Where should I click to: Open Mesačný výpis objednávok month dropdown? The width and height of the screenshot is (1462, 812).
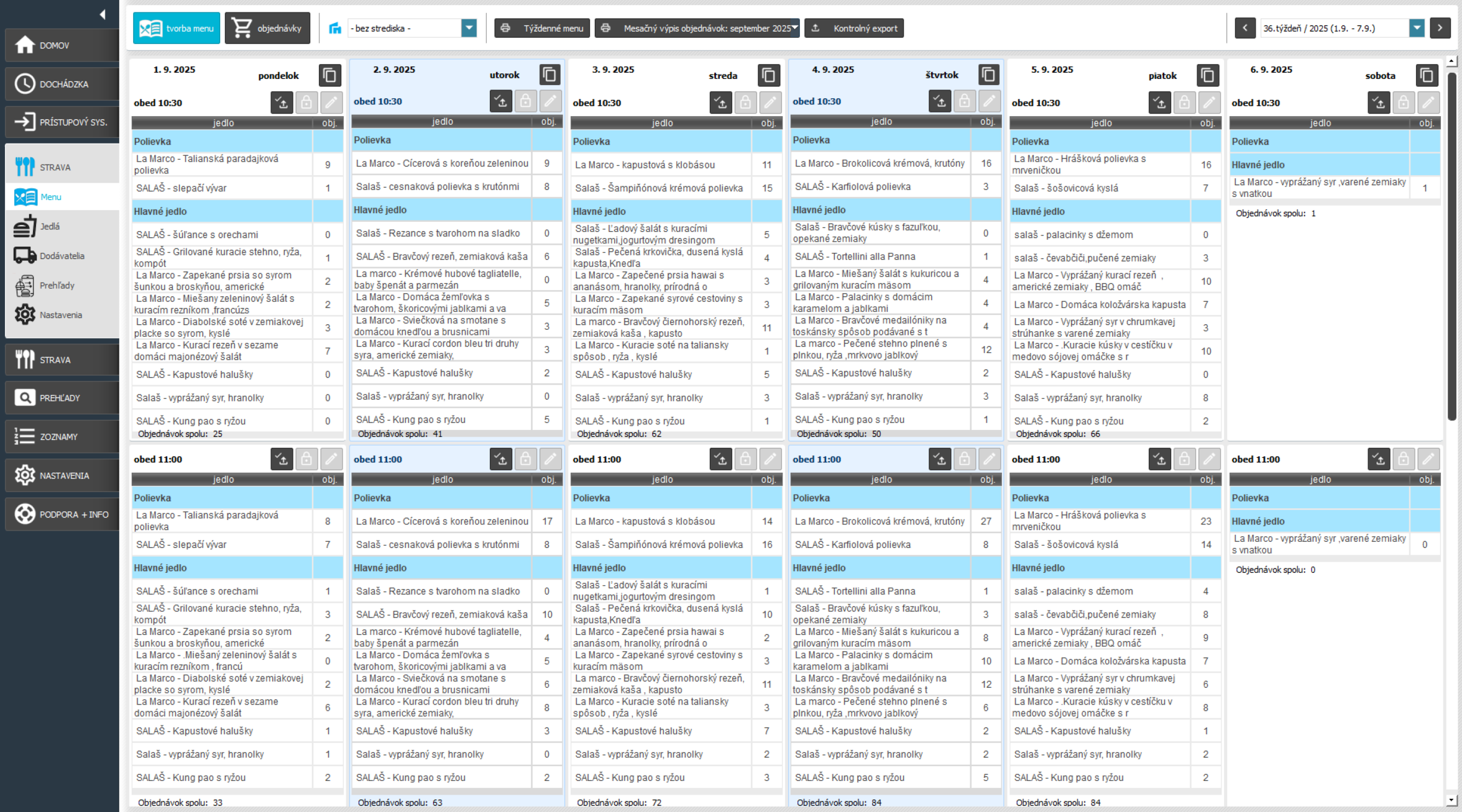[794, 28]
